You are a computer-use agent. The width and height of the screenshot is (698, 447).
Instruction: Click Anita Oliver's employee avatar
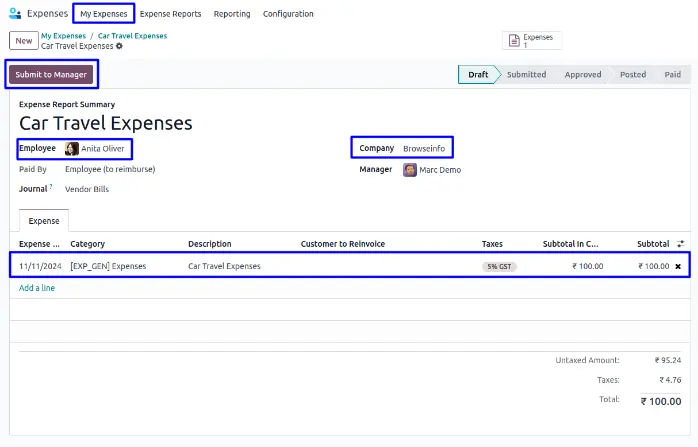pos(72,149)
